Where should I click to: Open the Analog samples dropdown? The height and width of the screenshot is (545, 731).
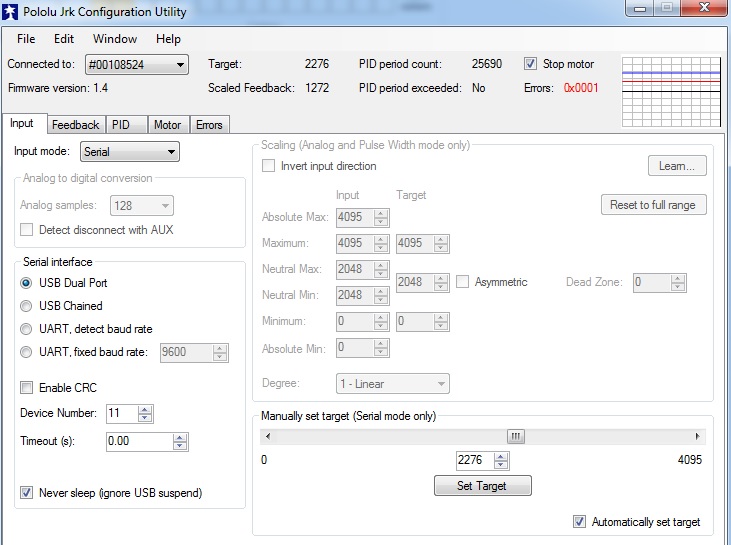142,206
